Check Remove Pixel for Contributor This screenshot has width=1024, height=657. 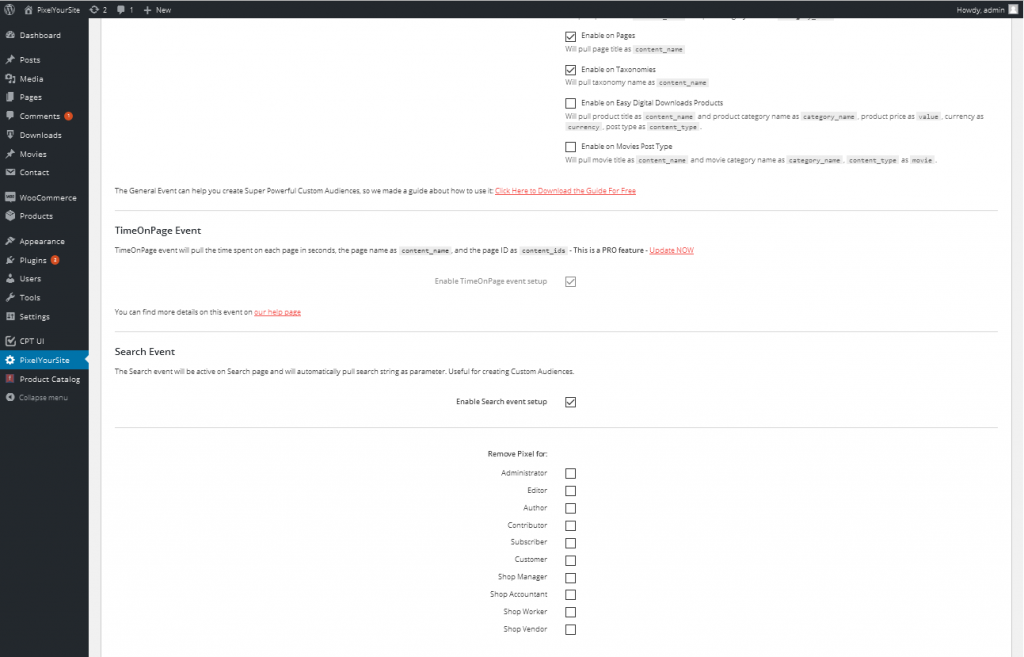570,525
